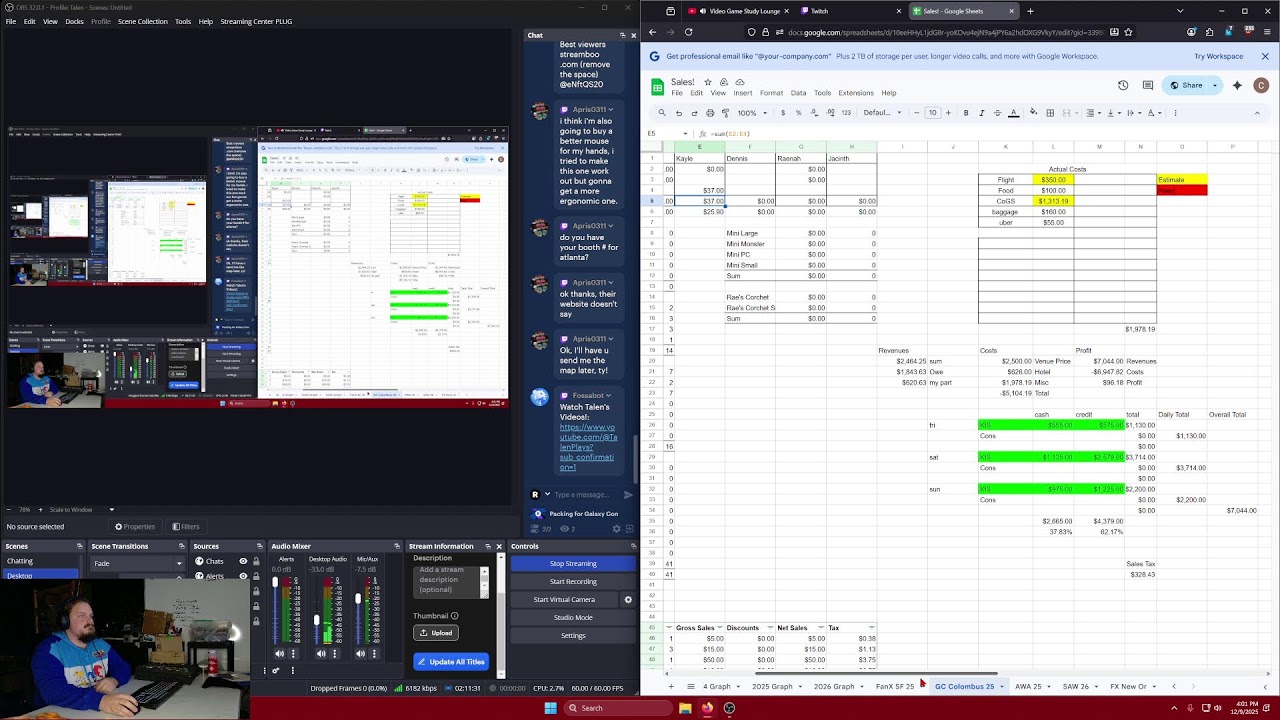Hide the Chats source with eye icon
The image size is (1280, 720).
click(243, 562)
